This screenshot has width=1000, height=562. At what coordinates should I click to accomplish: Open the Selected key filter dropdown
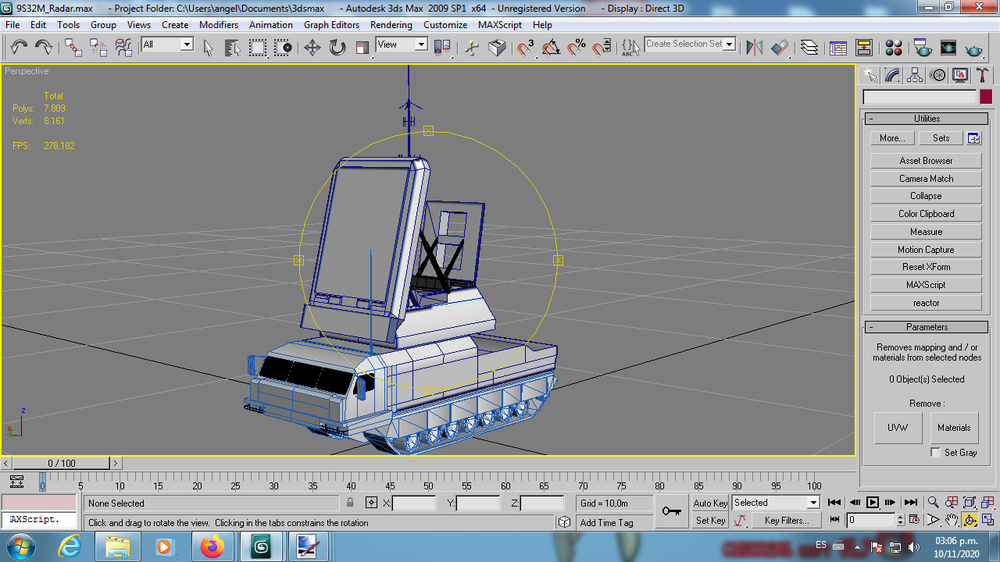click(776, 503)
